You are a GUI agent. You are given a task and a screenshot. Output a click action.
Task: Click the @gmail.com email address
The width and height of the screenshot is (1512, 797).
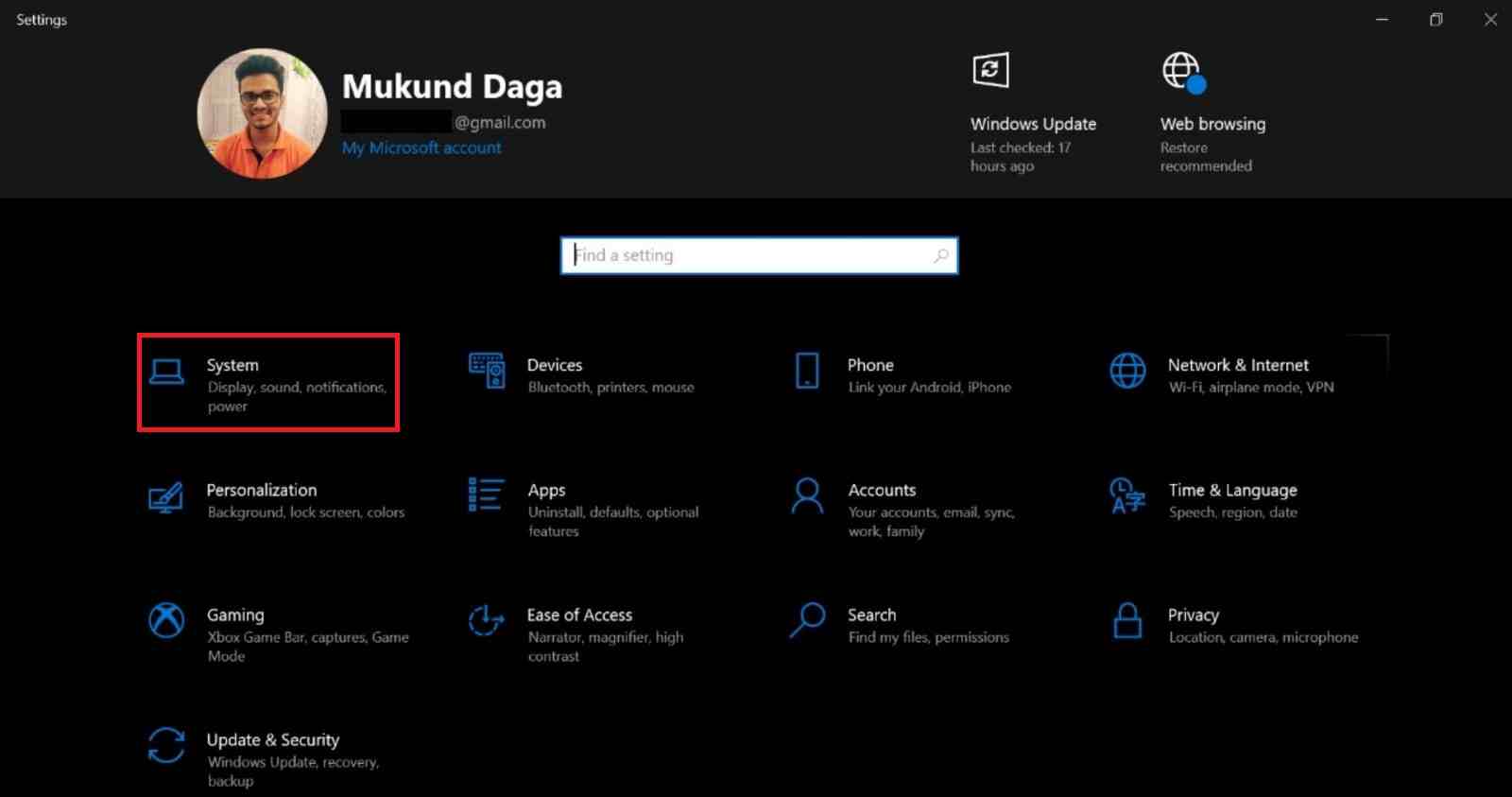[499, 122]
